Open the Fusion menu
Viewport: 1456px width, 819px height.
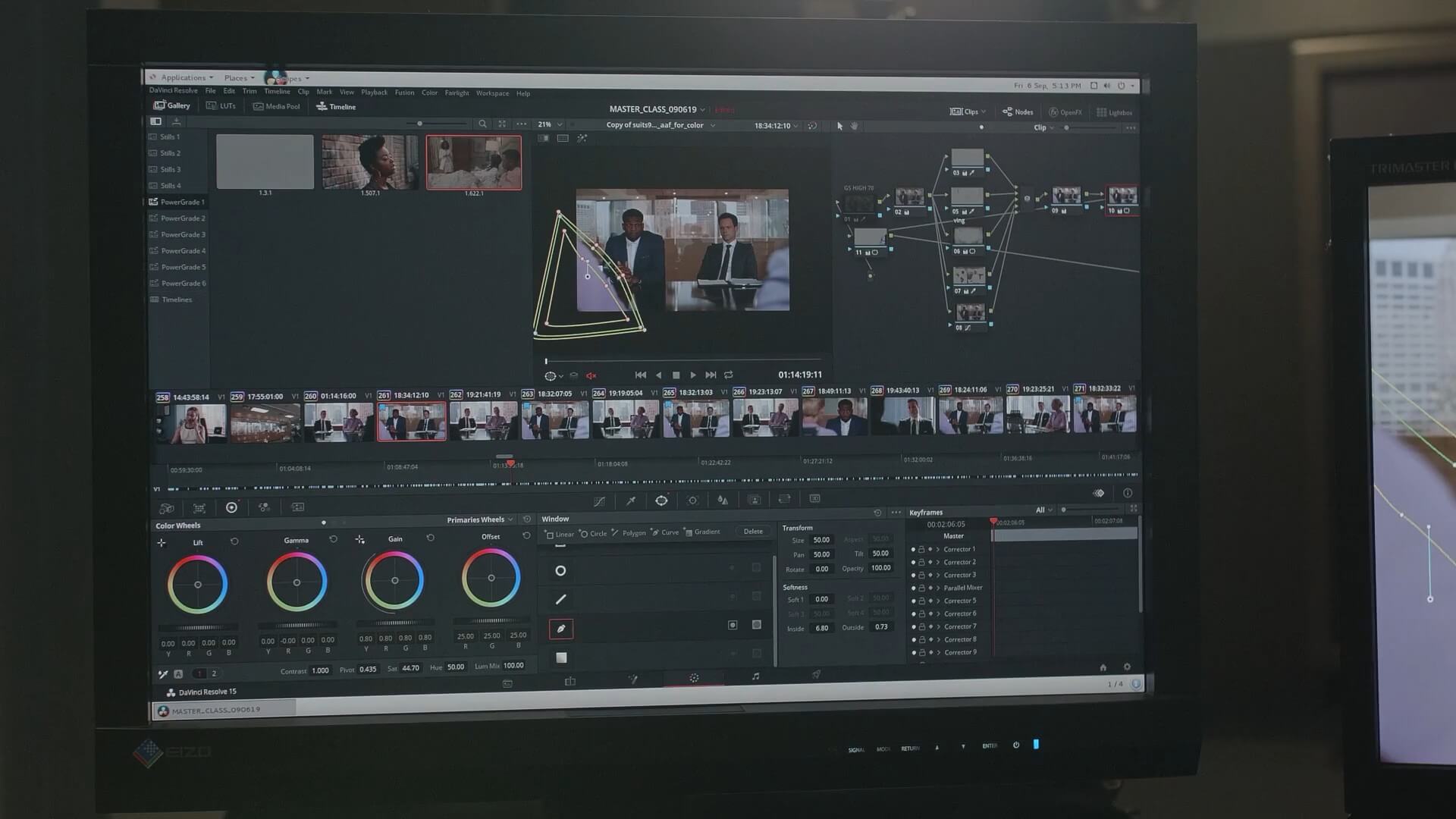[404, 93]
